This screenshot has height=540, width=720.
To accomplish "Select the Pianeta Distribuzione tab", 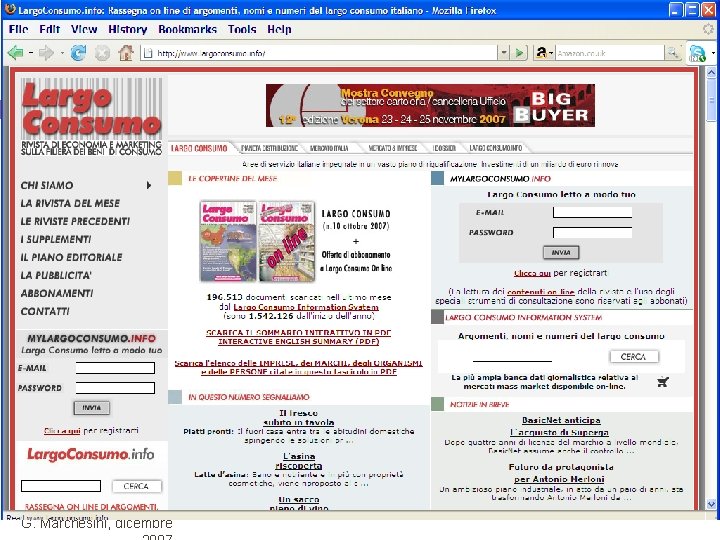I will pyautogui.click(x=270, y=148).
